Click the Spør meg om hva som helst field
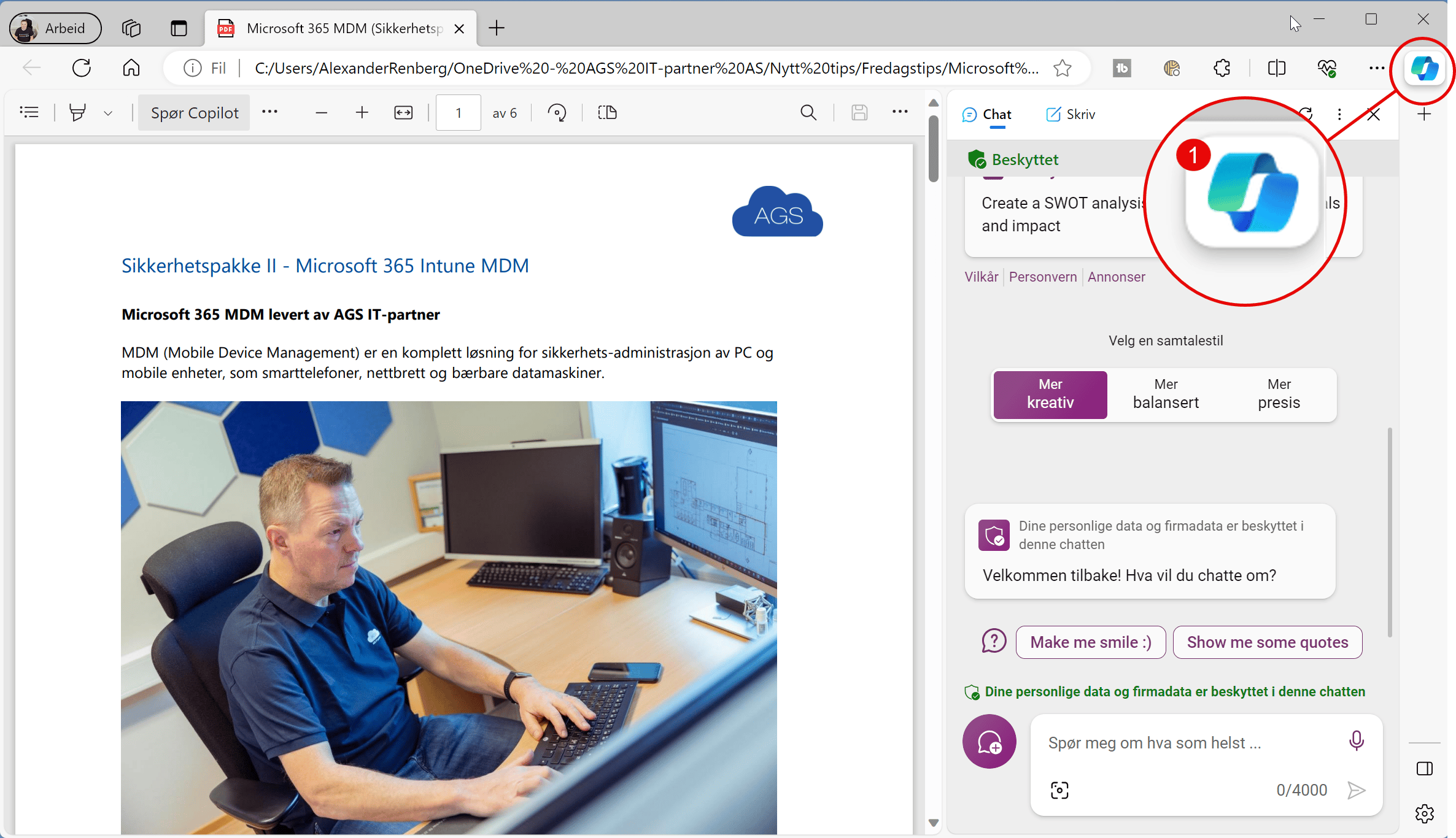 coord(1179,742)
